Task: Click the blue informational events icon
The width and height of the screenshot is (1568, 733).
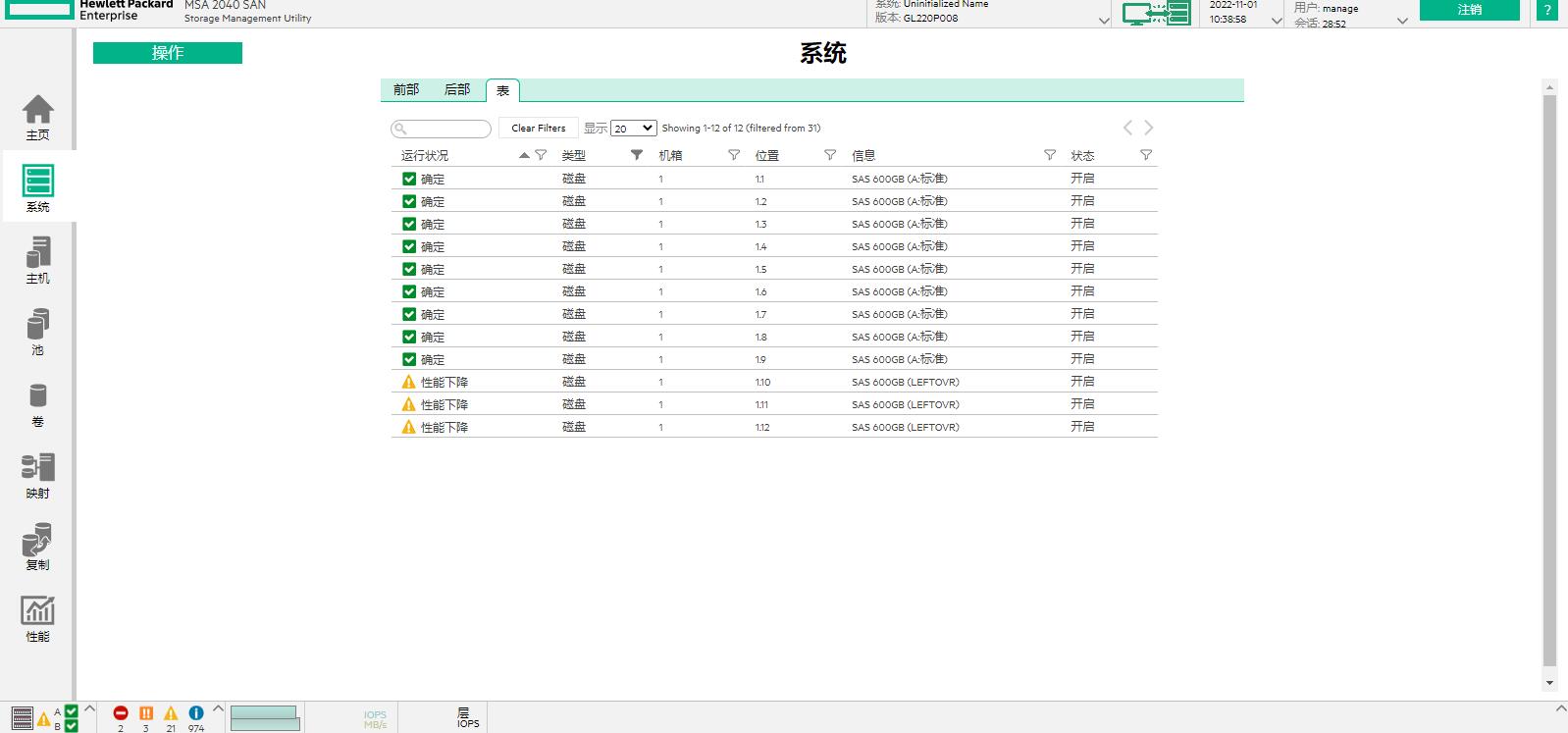Action: pos(196,713)
